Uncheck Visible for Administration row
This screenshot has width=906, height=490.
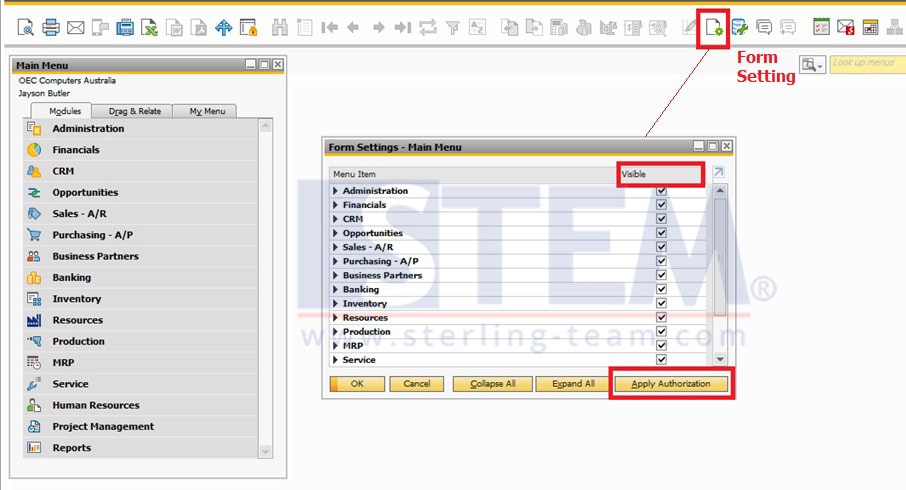[662, 191]
